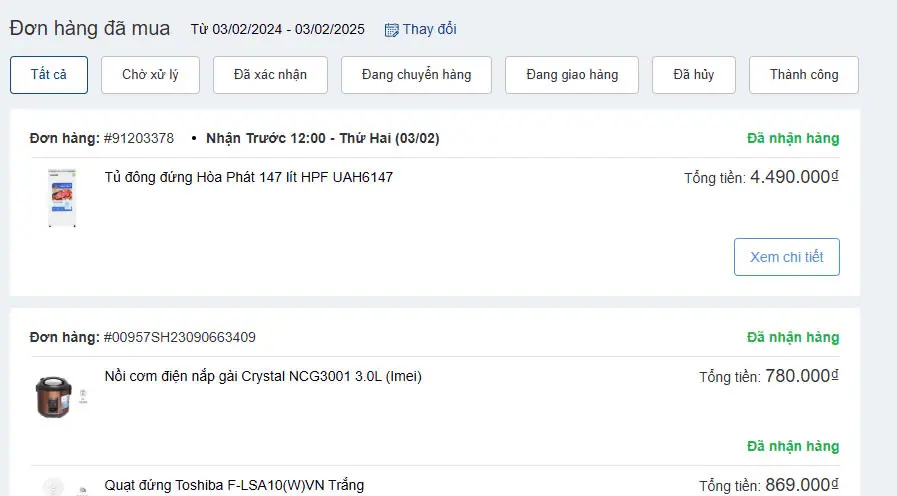Click the total 780.000đ
The height and width of the screenshot is (496, 897).
tap(802, 376)
